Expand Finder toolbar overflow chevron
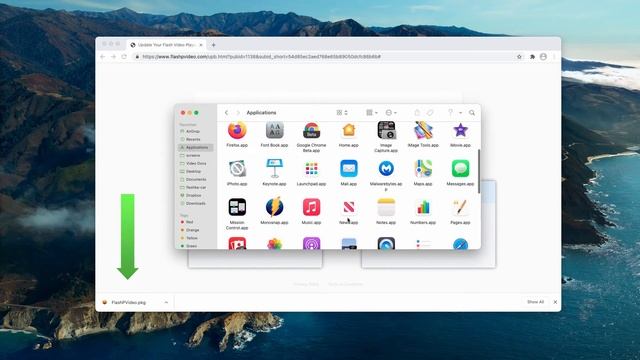 [460, 113]
